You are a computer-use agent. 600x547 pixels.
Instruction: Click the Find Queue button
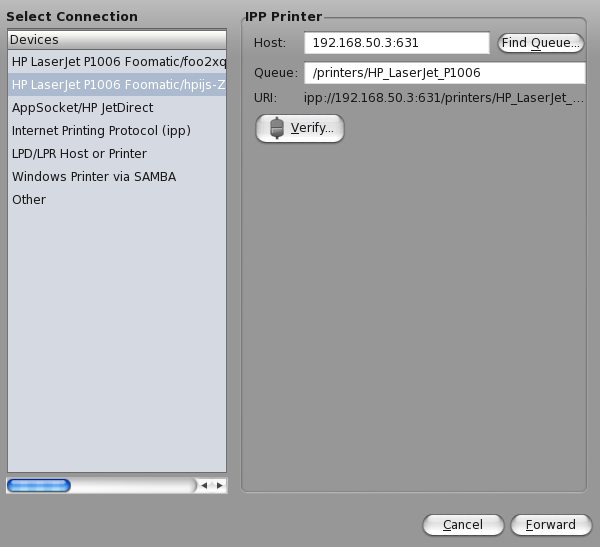coord(541,43)
